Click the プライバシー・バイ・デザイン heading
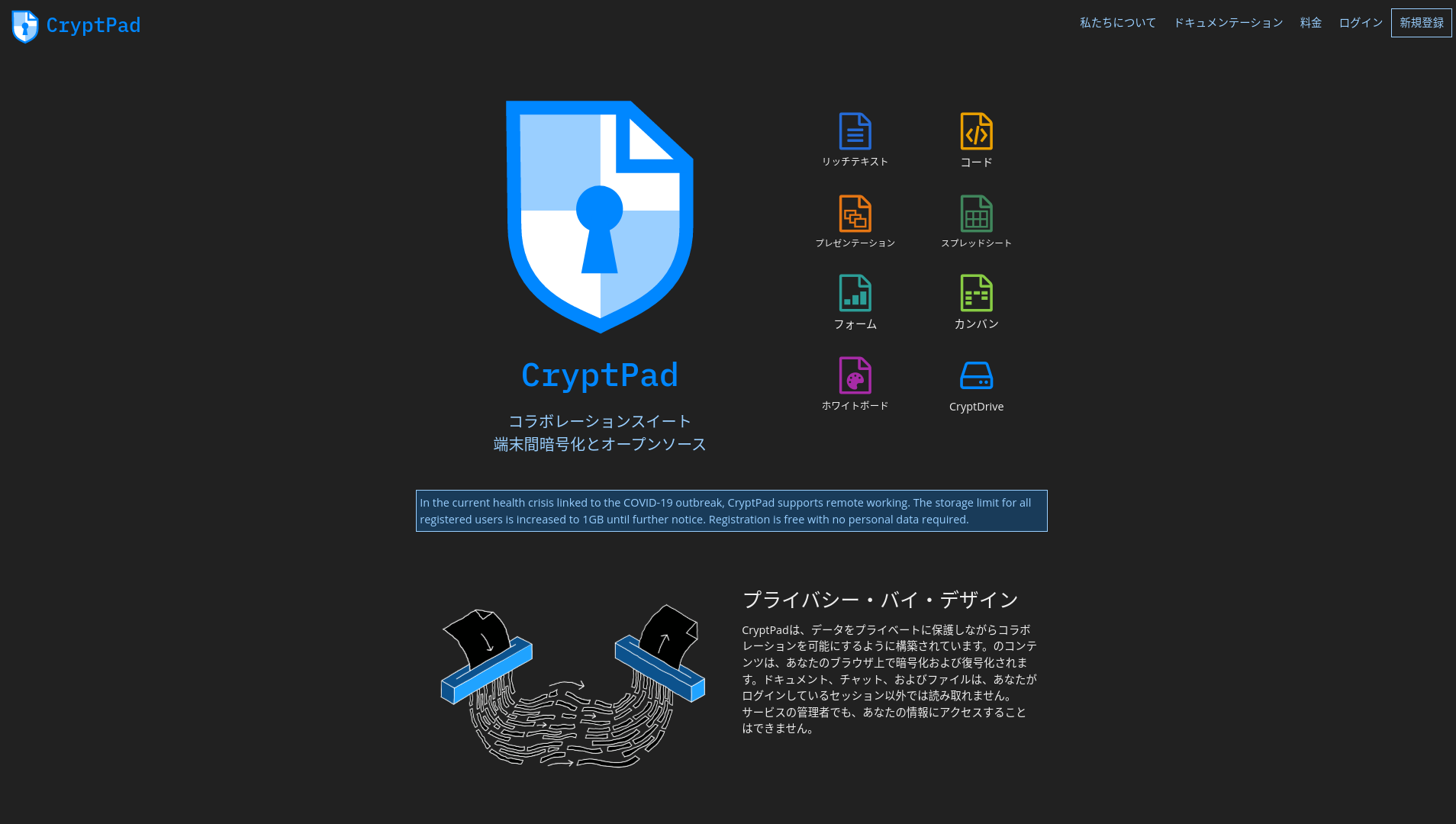 pyautogui.click(x=880, y=600)
